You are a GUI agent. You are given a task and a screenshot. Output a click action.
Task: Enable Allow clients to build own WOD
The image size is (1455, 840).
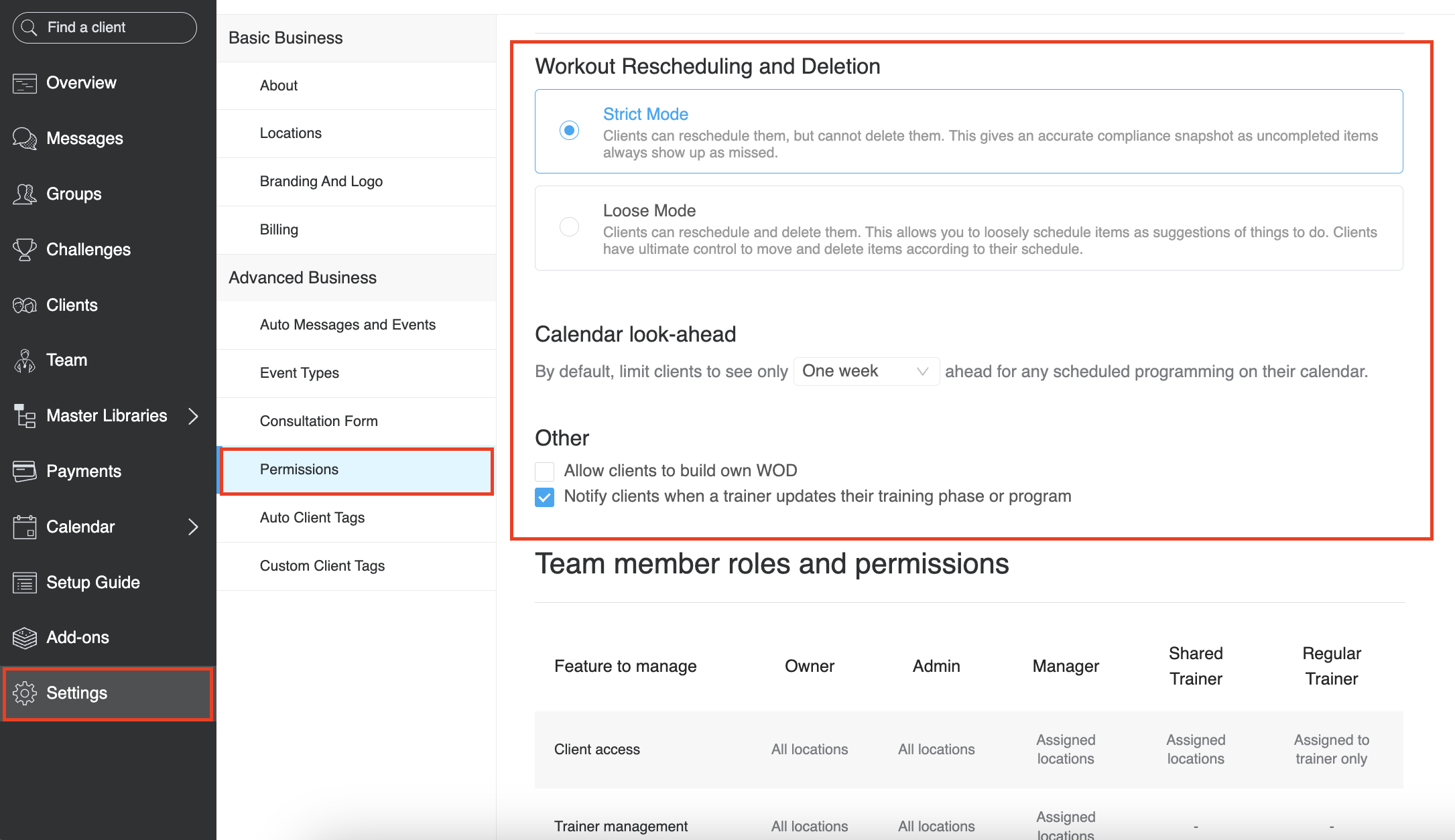(x=544, y=471)
